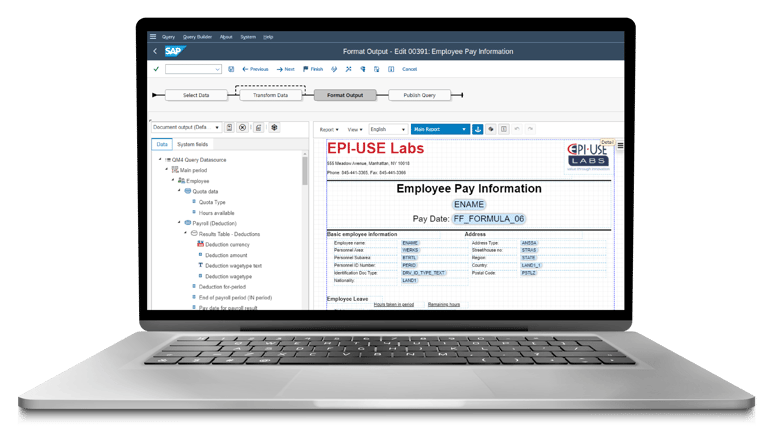Select the Hours available tree item

216,213
